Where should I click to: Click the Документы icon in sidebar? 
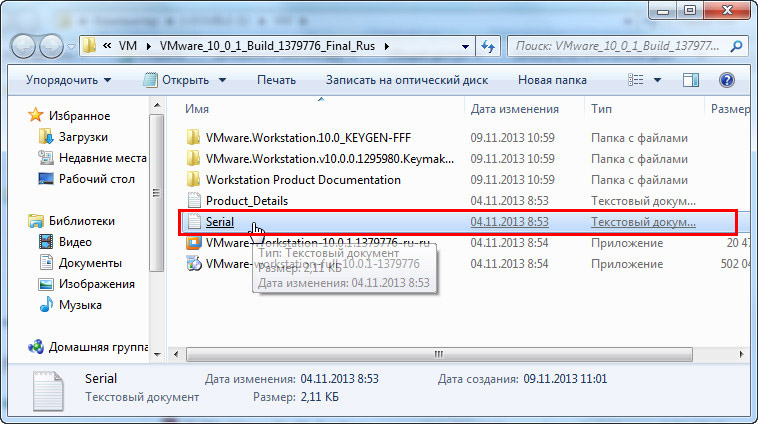(x=45, y=263)
